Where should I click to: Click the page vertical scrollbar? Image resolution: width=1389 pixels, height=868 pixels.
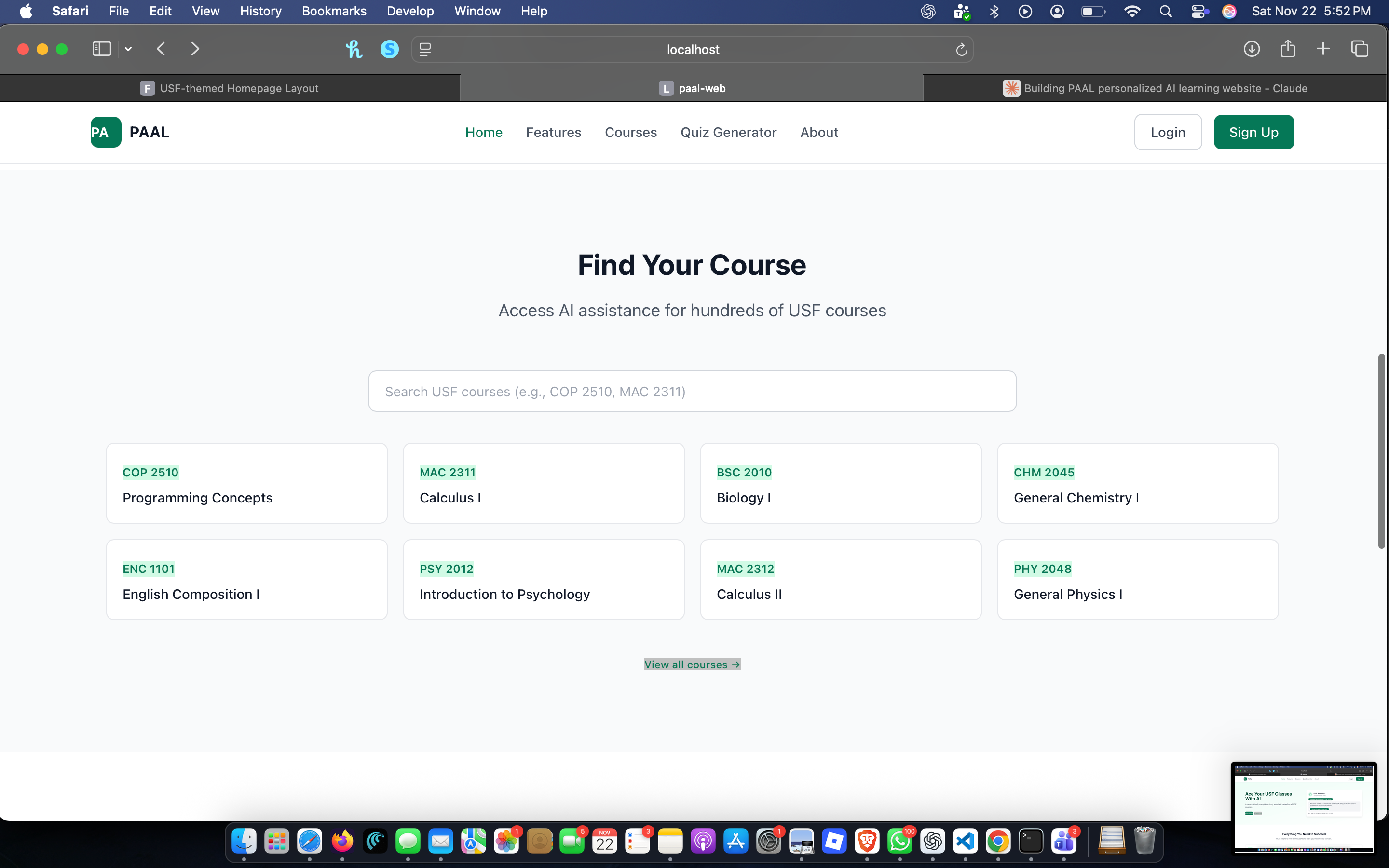pyautogui.click(x=1381, y=451)
